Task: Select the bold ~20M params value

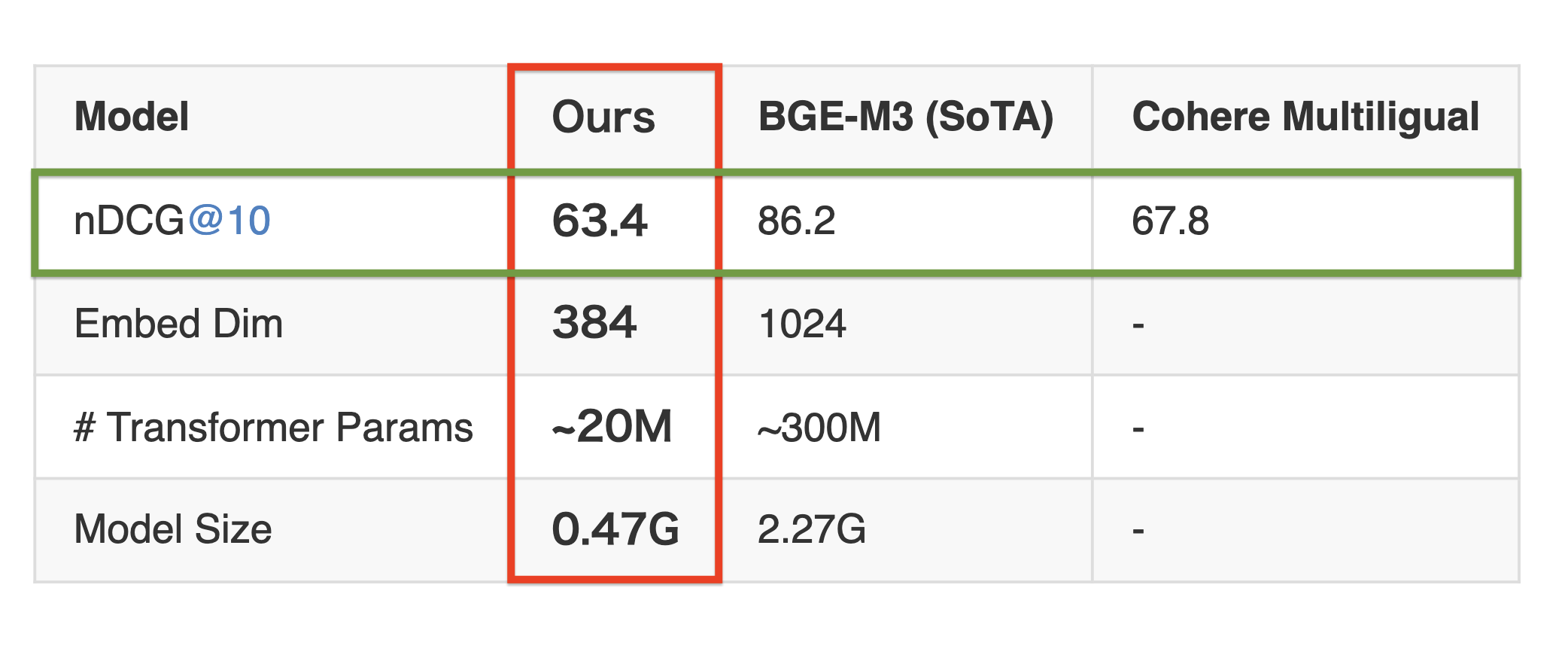Action: [x=612, y=427]
